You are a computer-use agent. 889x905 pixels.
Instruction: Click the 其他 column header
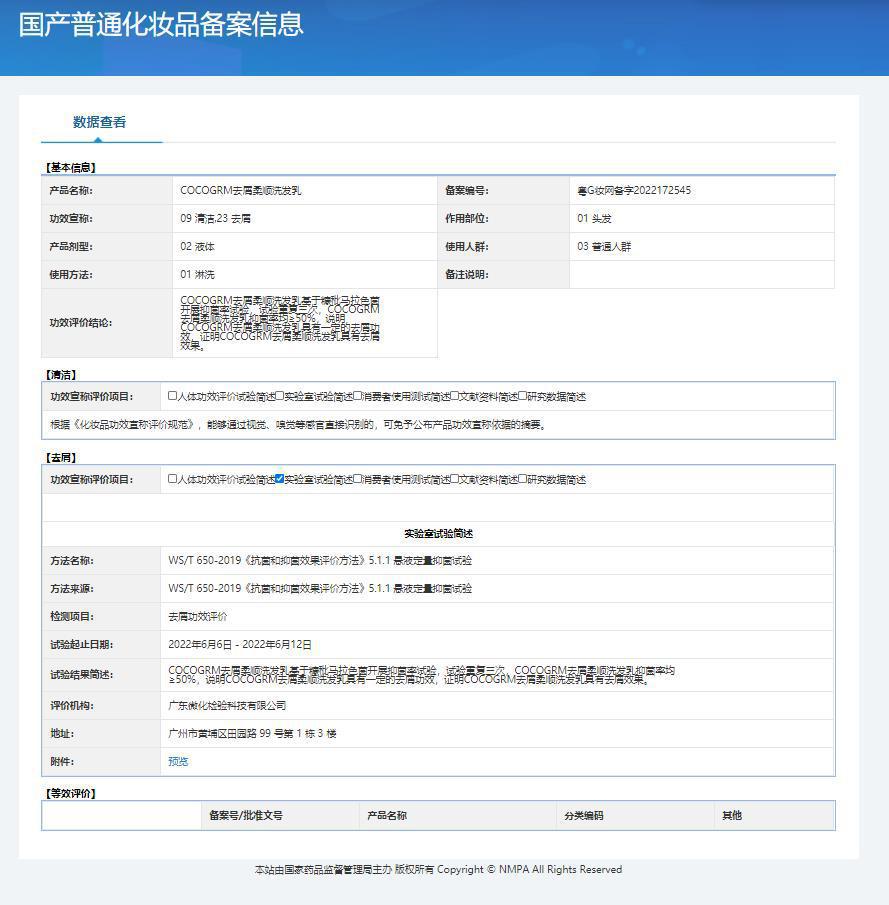point(732,816)
